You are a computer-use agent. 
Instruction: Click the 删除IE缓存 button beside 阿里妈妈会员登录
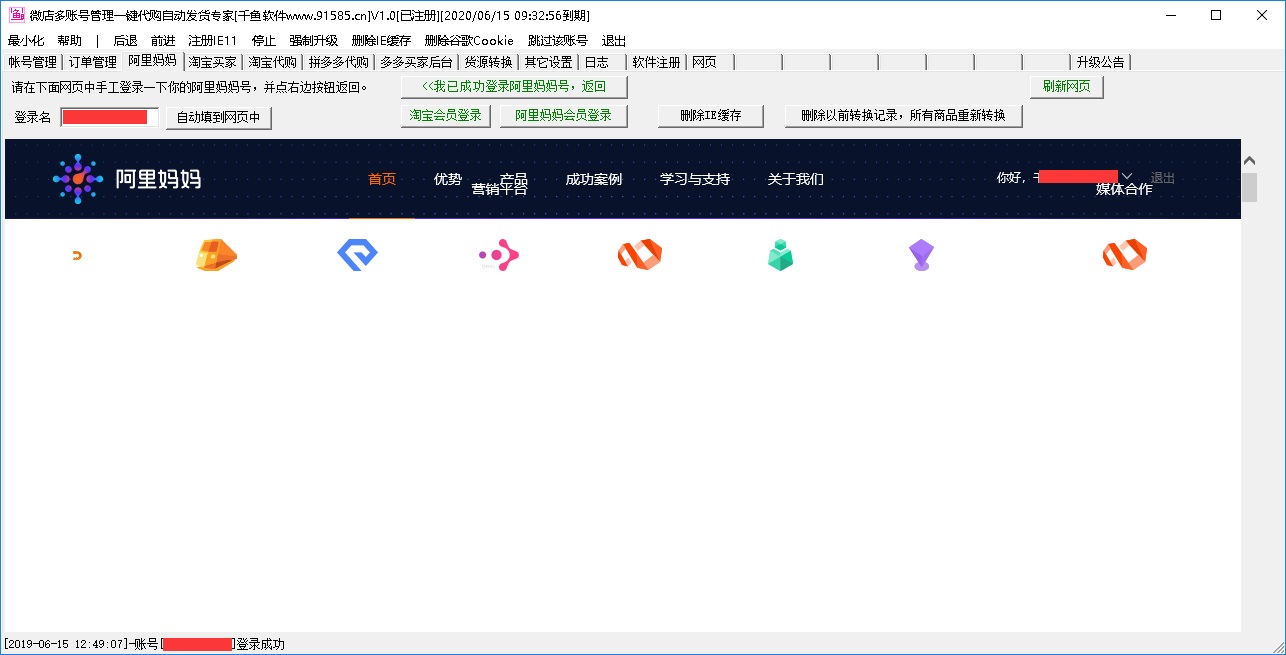(711, 116)
